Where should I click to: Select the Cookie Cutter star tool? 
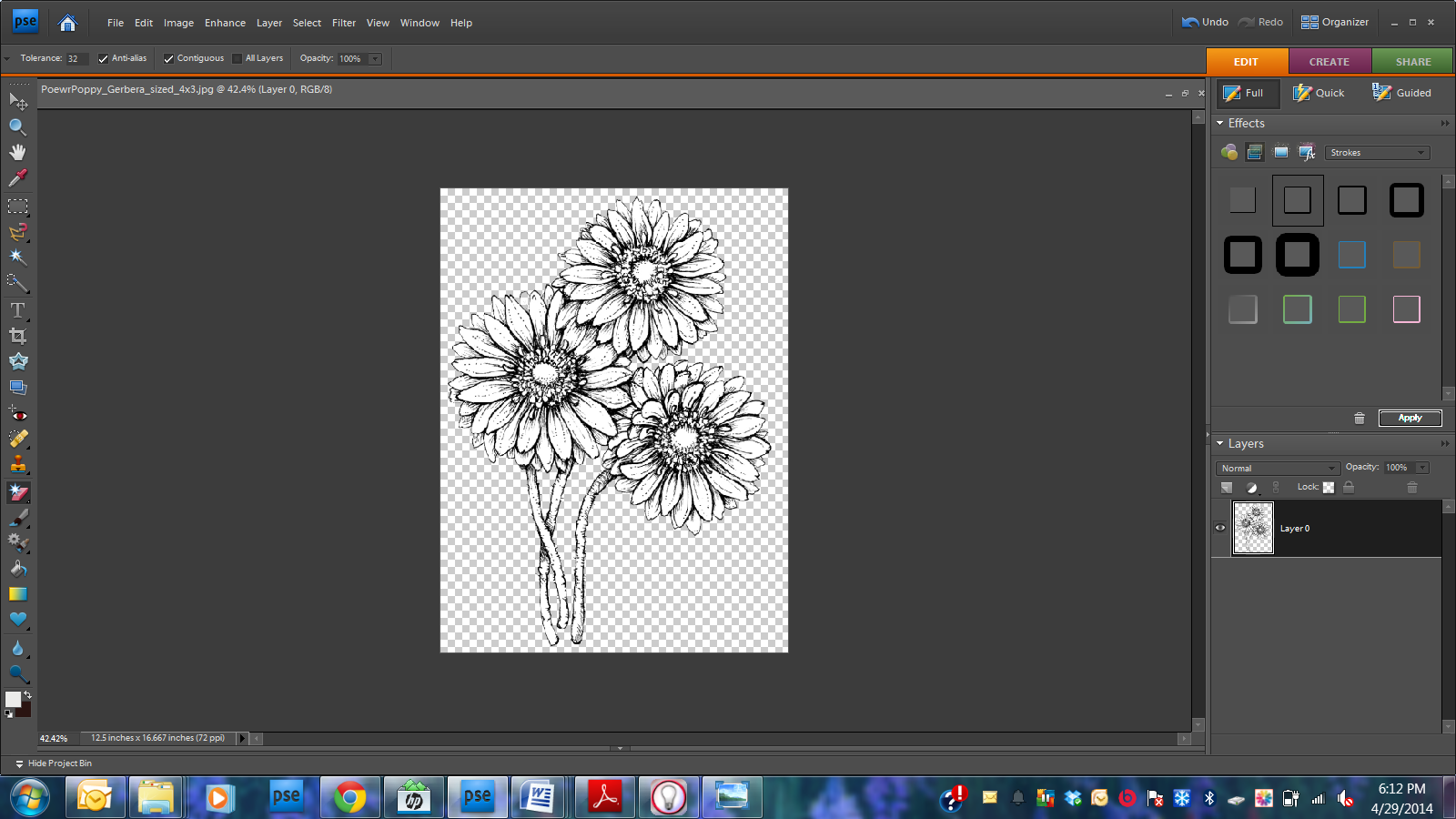click(18, 360)
